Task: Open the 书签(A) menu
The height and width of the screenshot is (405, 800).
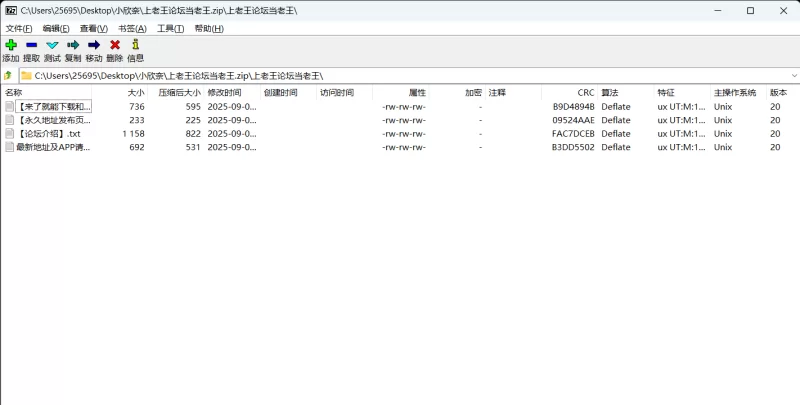Action: (133, 29)
